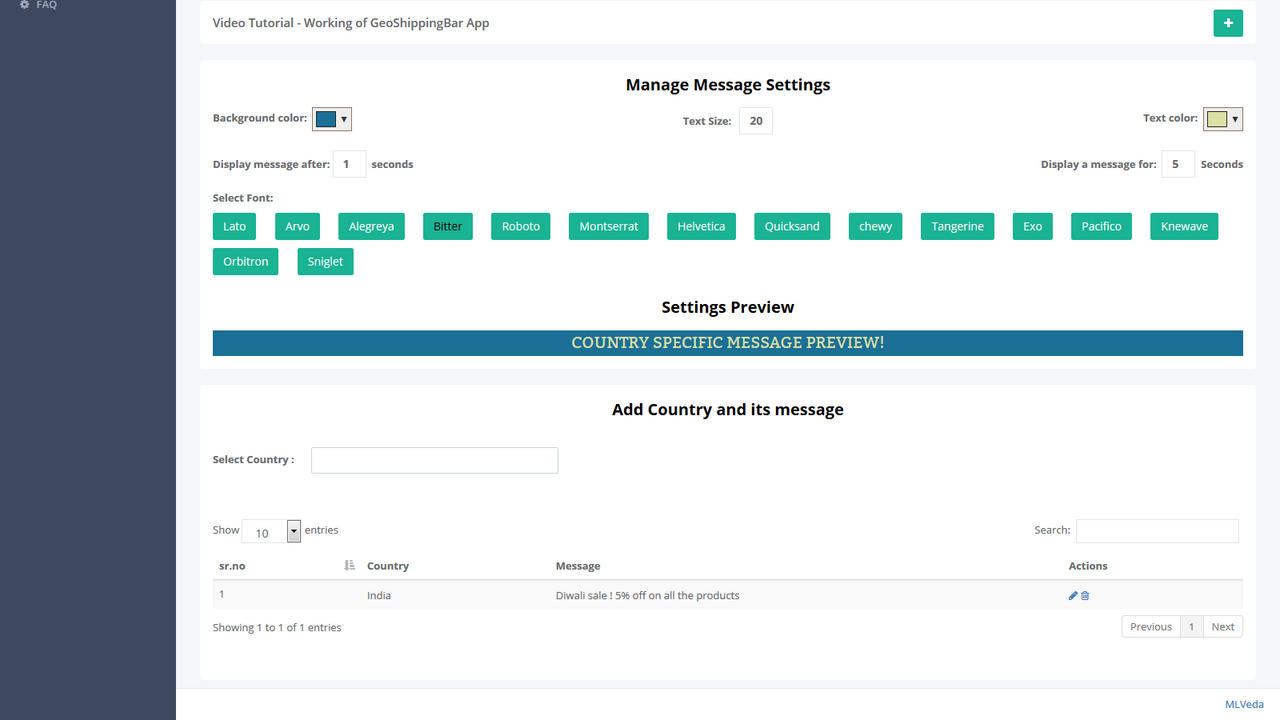Click the Select Country input box
Image resolution: width=1280 pixels, height=720 pixels.
tap(434, 460)
